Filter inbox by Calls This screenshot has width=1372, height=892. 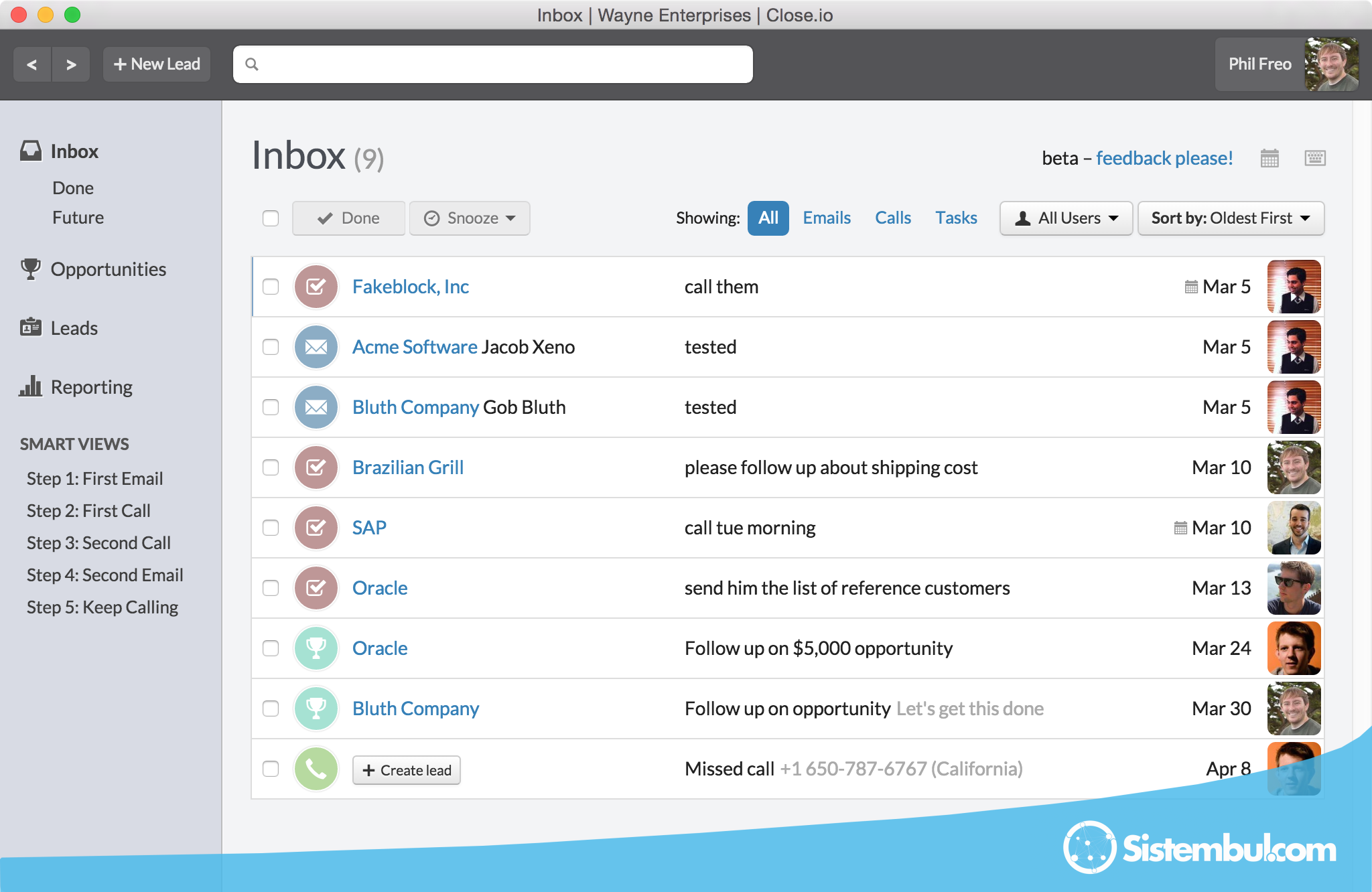tap(893, 218)
